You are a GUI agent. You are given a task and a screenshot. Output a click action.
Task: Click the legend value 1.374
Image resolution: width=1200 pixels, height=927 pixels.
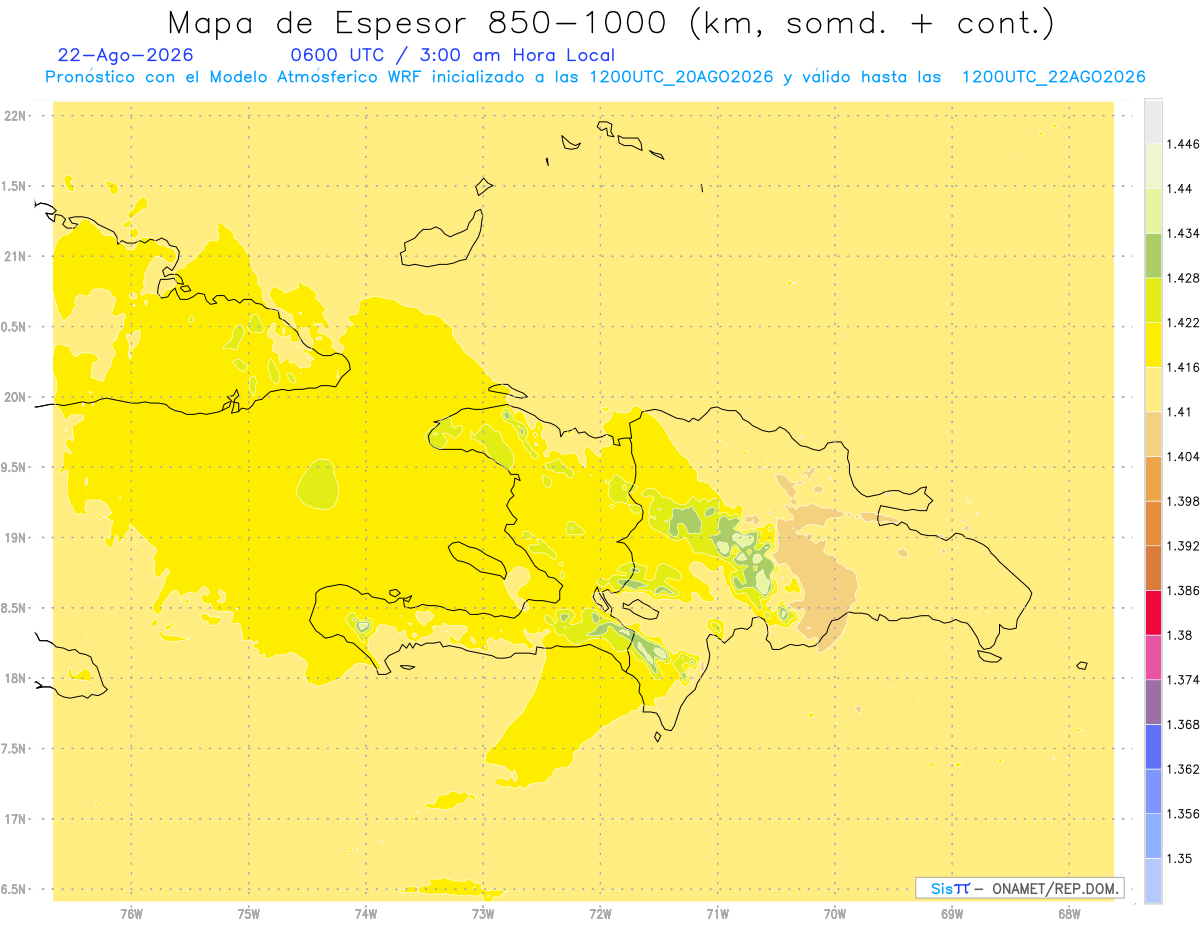1184,680
